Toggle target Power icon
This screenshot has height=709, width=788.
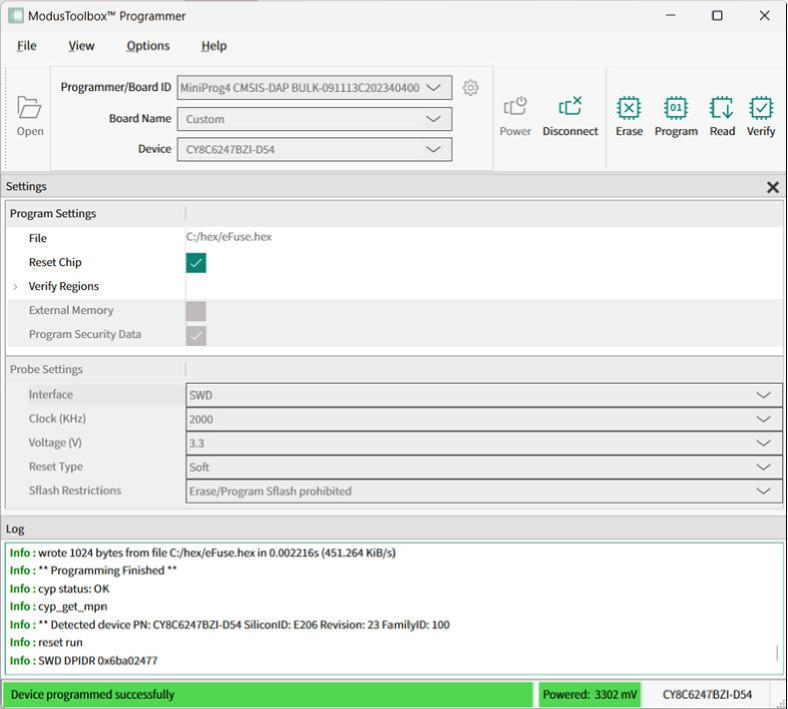tap(515, 116)
